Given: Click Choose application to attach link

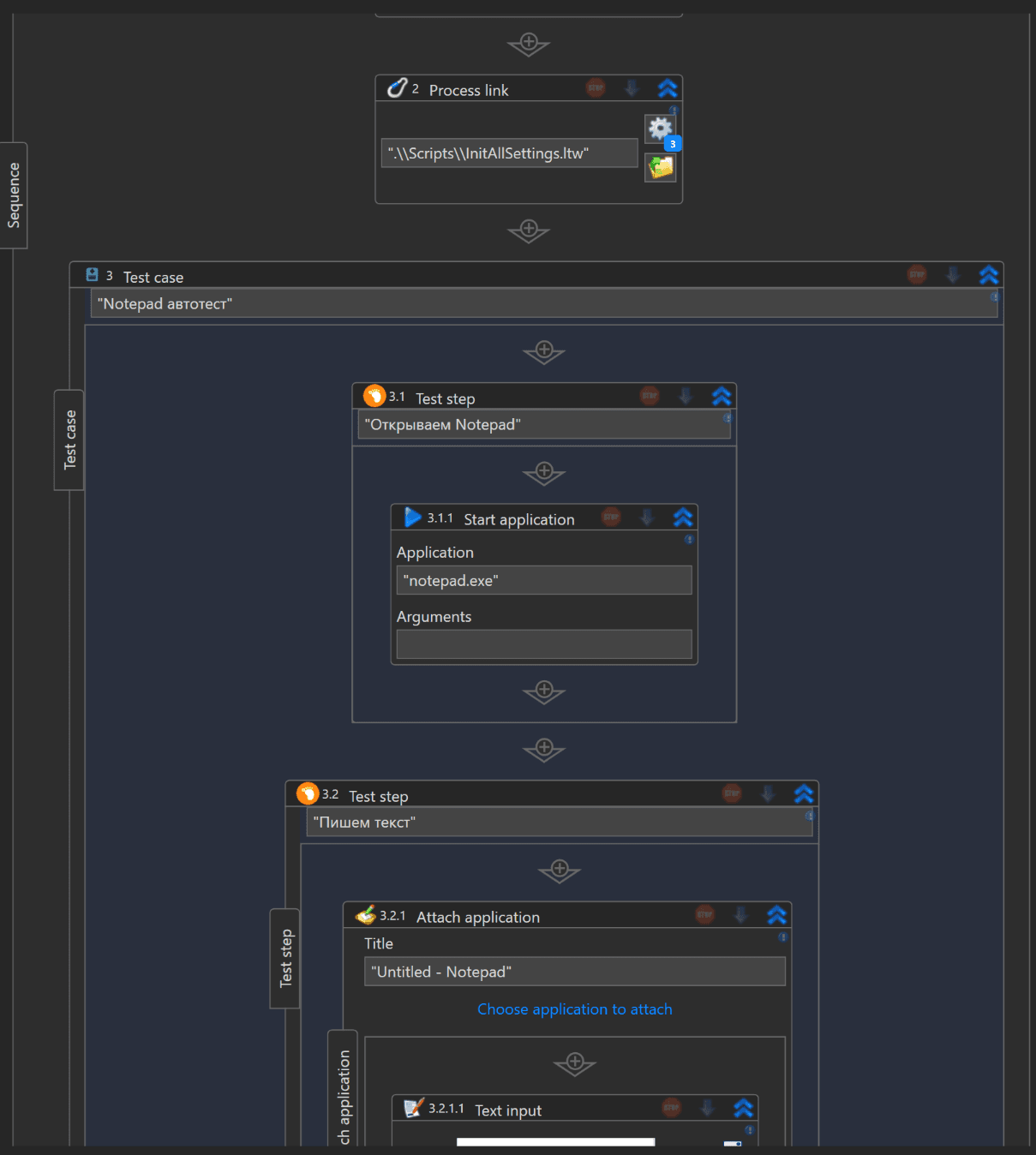Looking at the screenshot, I should (574, 1009).
